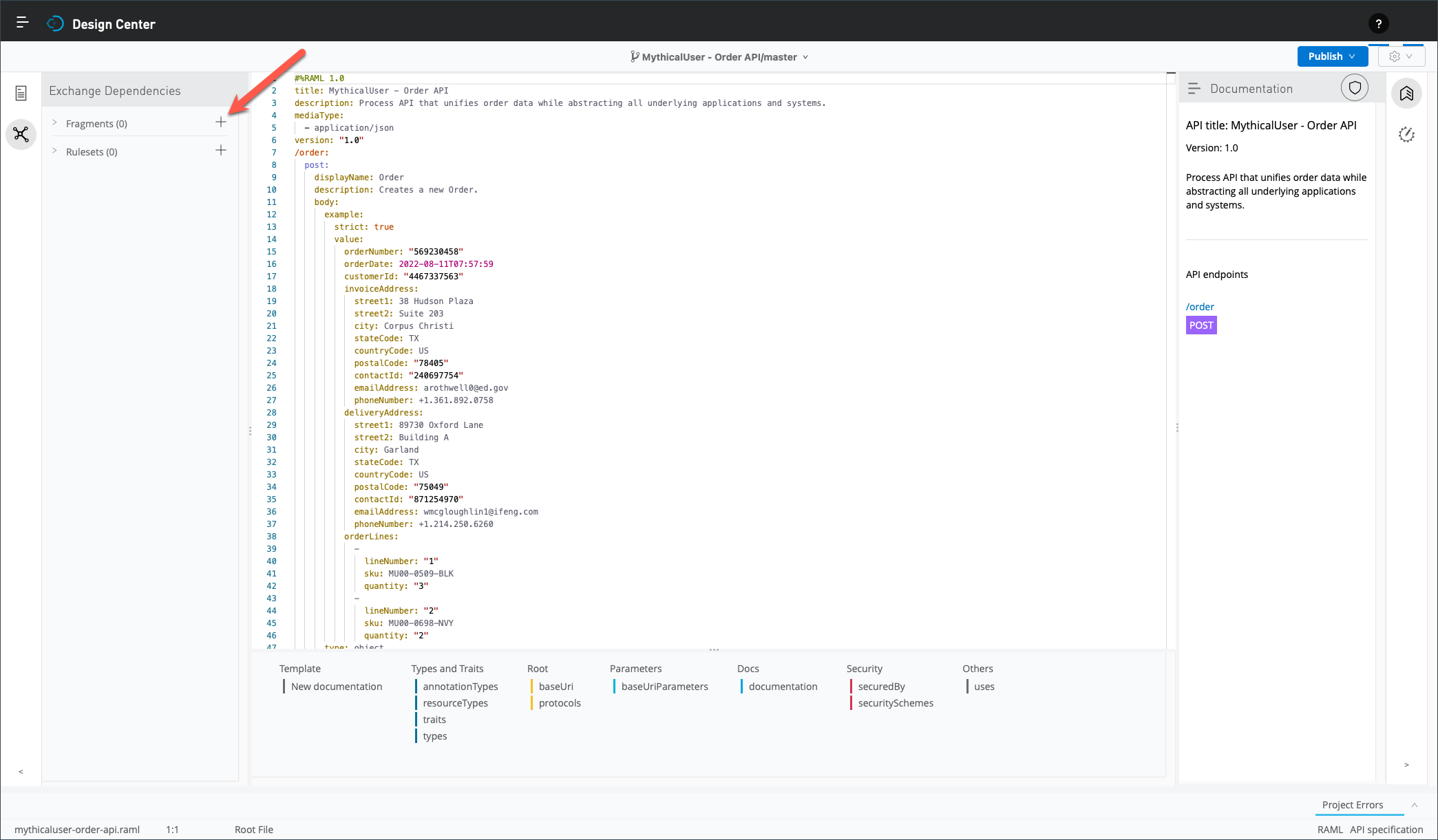
Task: Open the Documentation panel list icon
Action: click(1194, 89)
